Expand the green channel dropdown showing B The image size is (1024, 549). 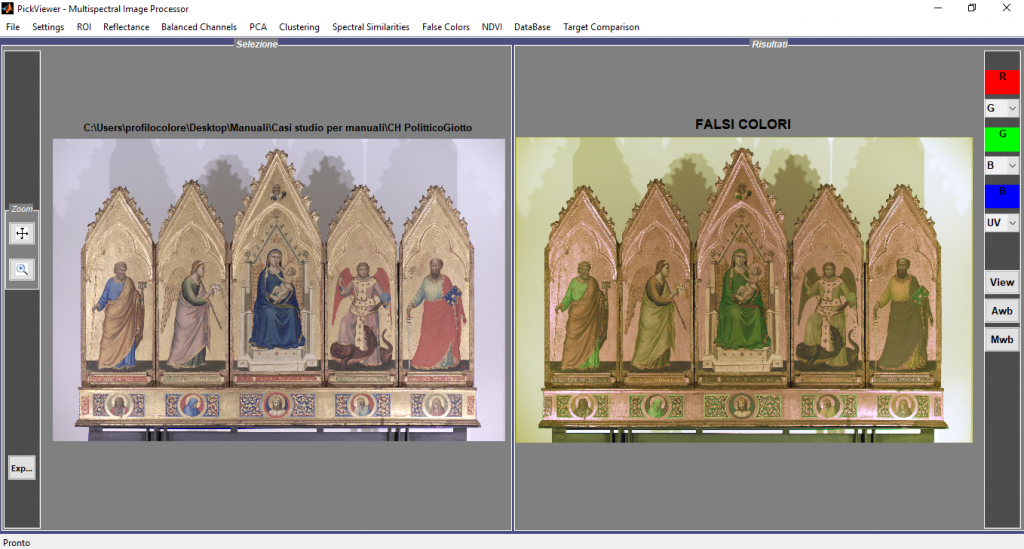pos(1002,166)
